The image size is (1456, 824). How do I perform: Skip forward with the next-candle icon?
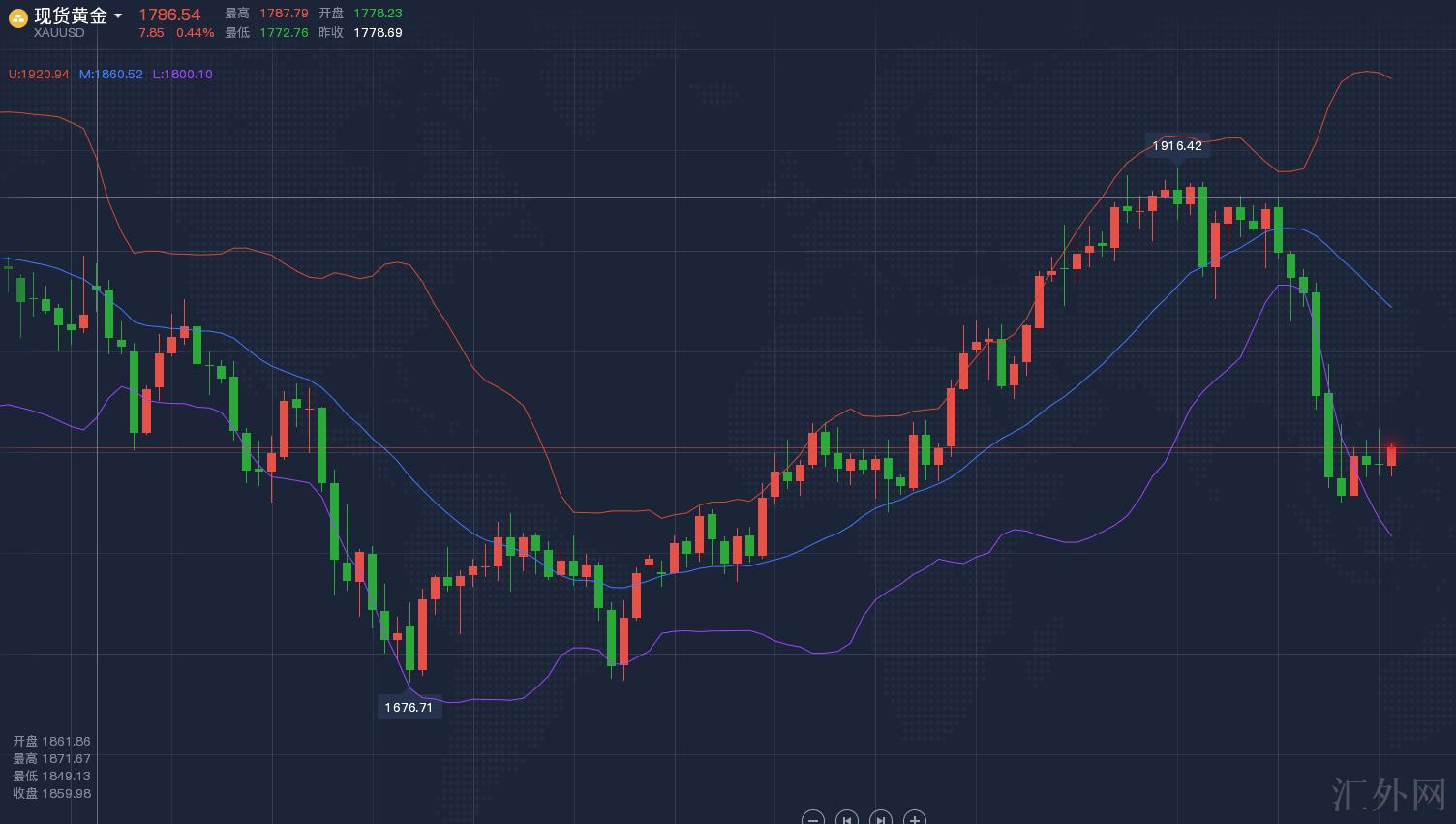[880, 818]
